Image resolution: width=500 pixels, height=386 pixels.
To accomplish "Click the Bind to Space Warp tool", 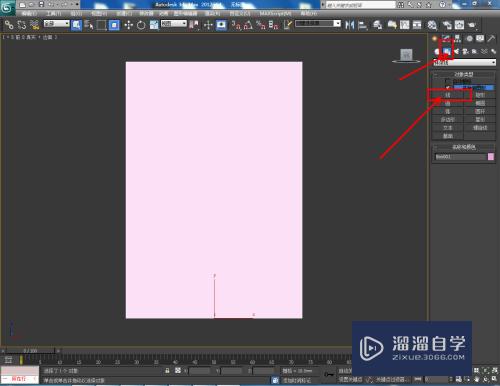I will click(x=35, y=25).
